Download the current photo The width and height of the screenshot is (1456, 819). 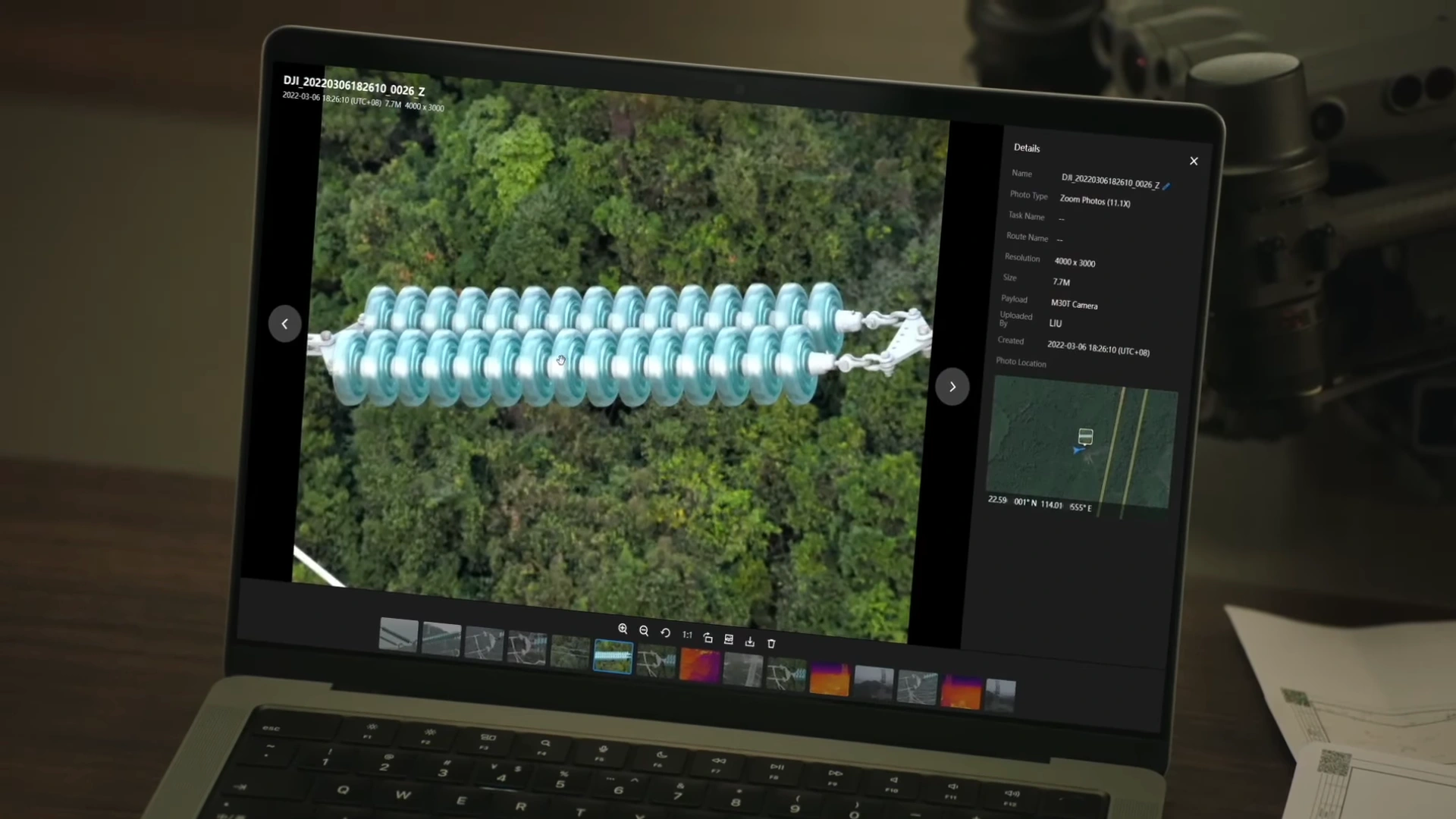(x=750, y=642)
